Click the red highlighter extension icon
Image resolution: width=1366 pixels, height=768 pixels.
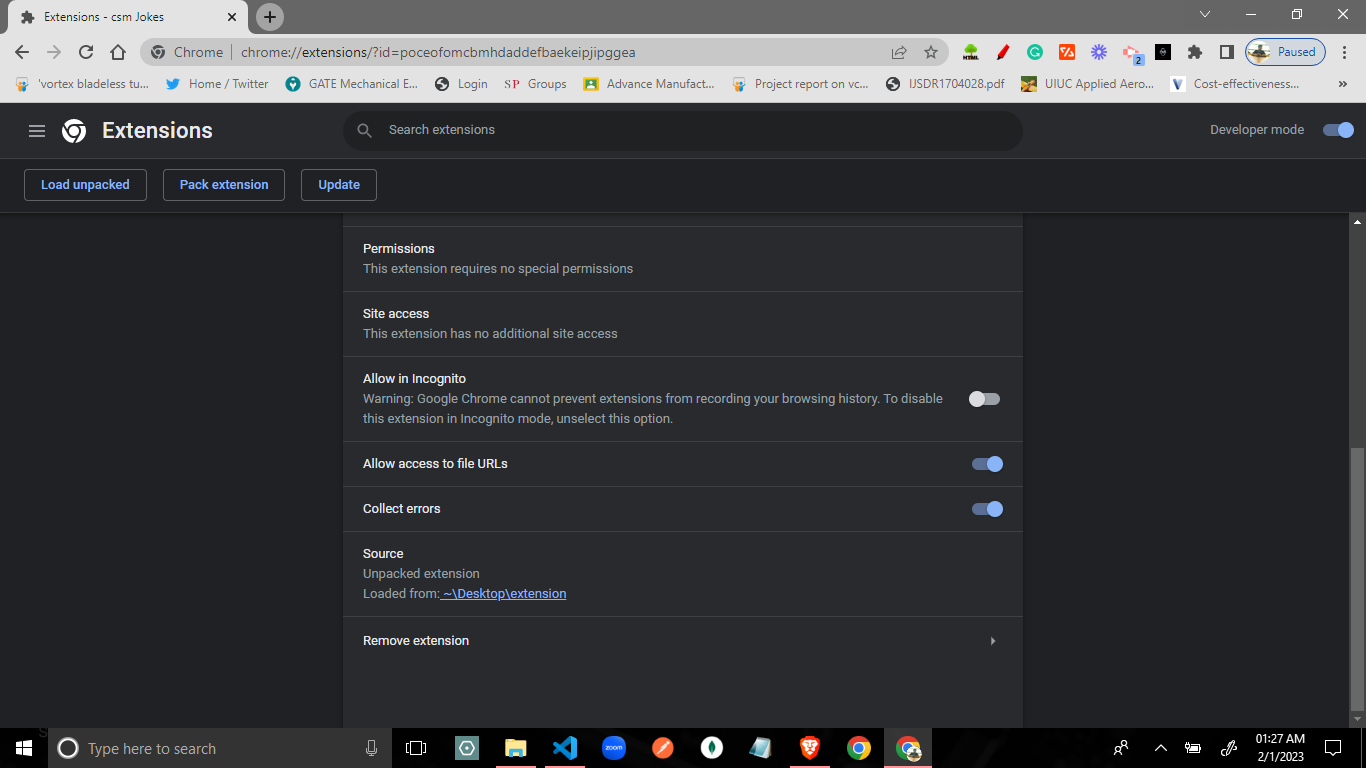pos(1002,51)
